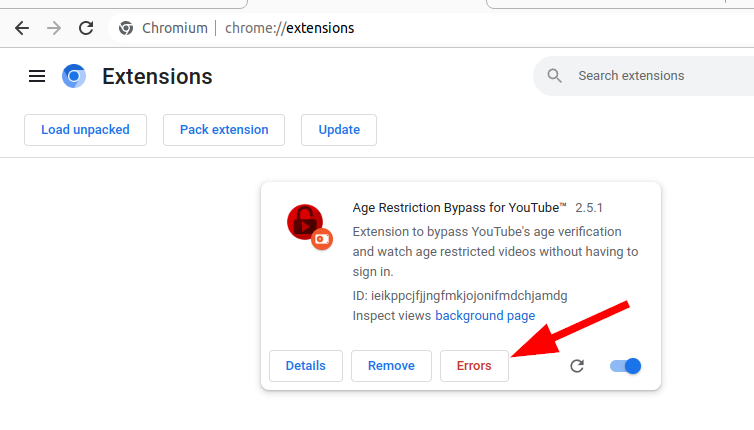Go back using the browser back arrow
Image resolution: width=754 pixels, height=430 pixels.
[22, 28]
